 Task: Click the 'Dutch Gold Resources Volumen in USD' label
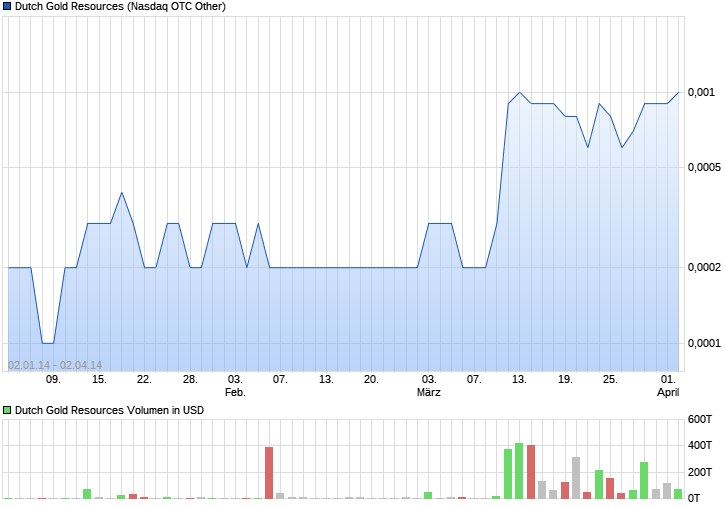pos(109,410)
